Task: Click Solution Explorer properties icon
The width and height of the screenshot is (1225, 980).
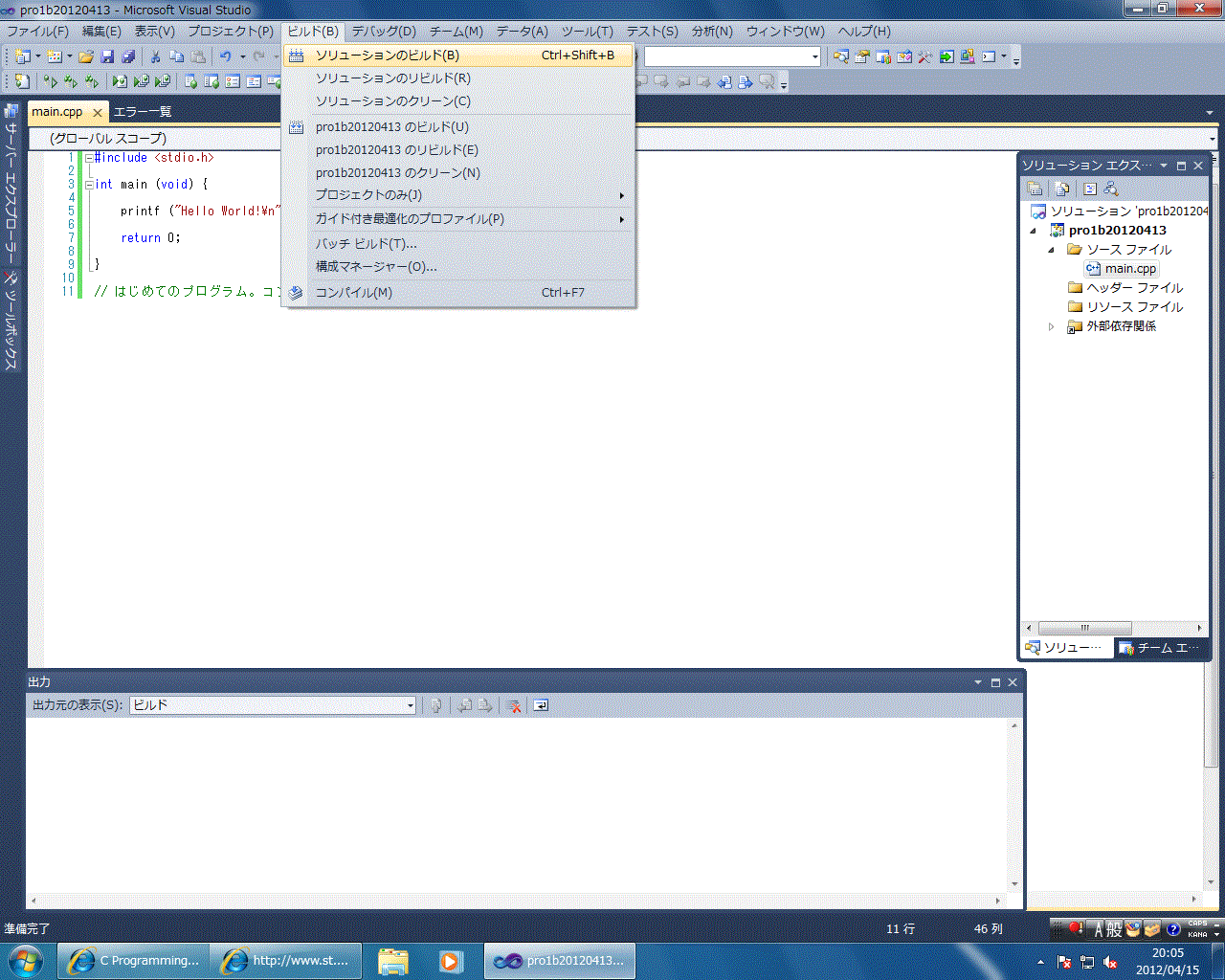Action: click(1035, 189)
